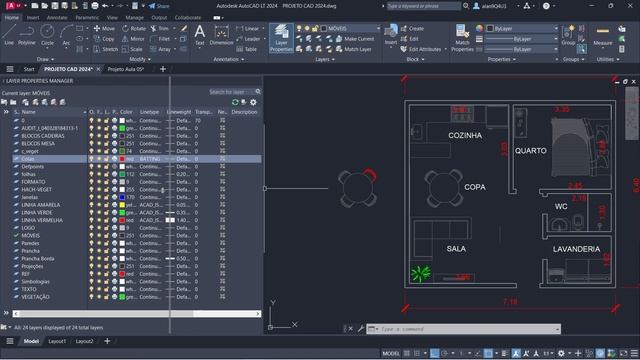Image resolution: width=640 pixels, height=360 pixels.
Task: Toggle freeze sun for BLOCOS MESA layer
Action: (x=99, y=143)
